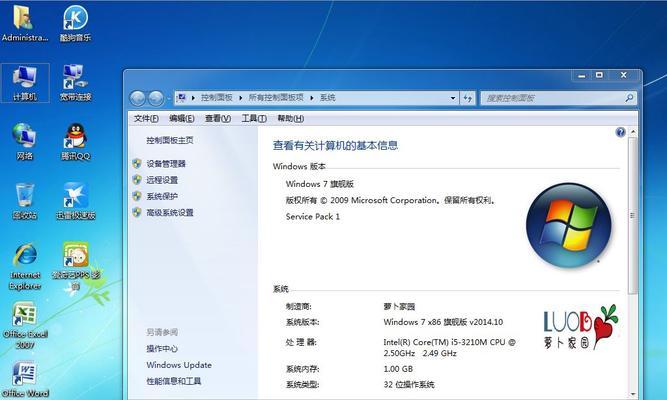The width and height of the screenshot is (667, 400).
Task: Open 性能信息和工具 link
Action: tap(174, 381)
